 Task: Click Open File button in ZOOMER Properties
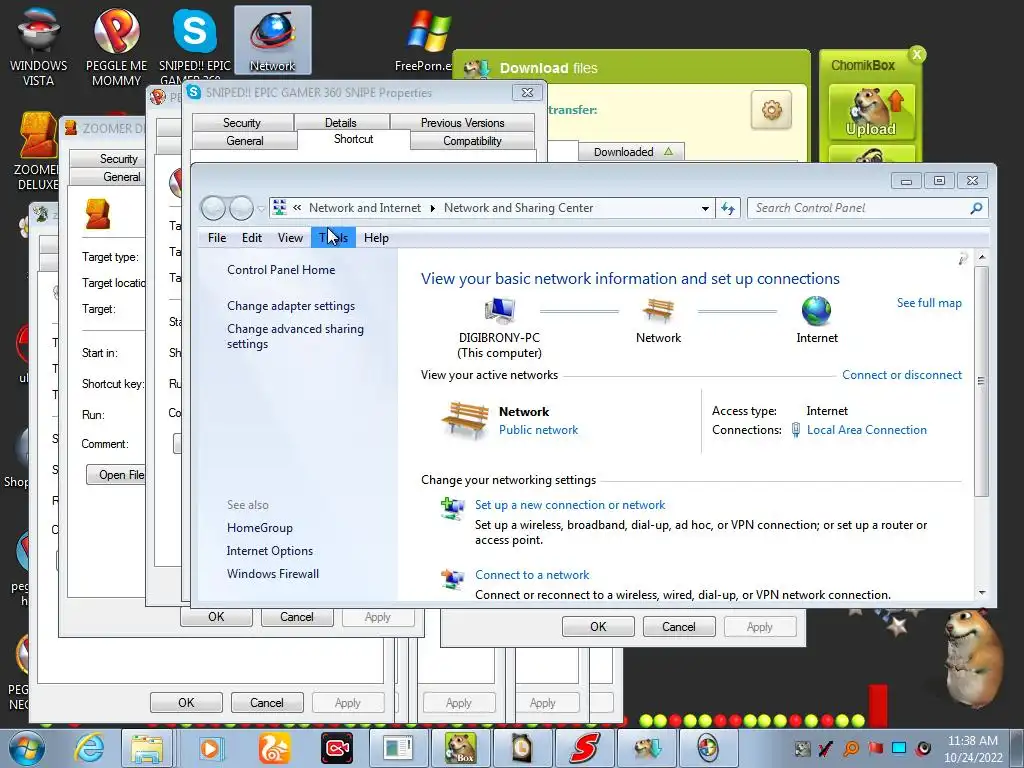(116, 475)
